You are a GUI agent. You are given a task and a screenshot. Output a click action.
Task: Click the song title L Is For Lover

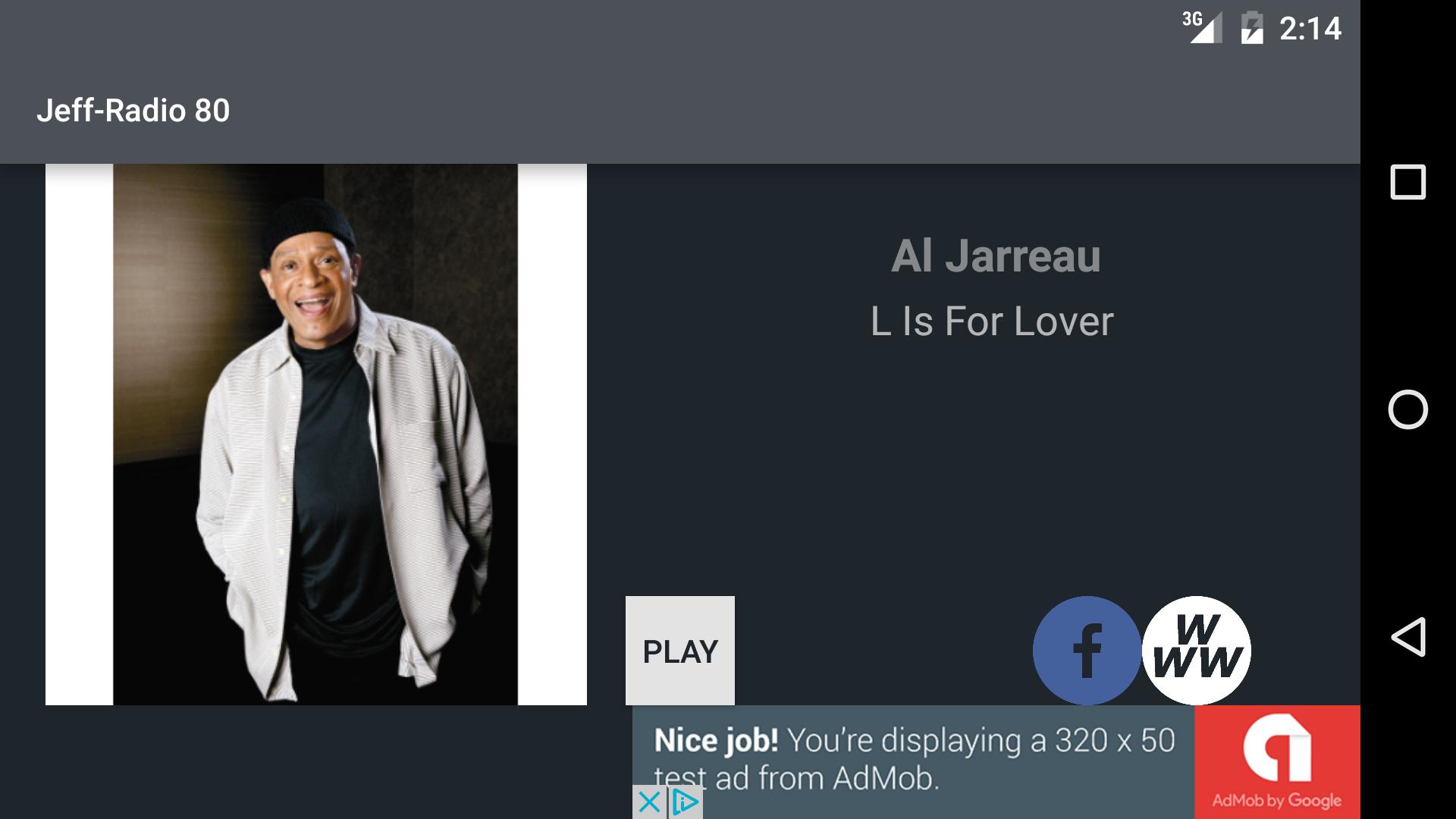992,322
